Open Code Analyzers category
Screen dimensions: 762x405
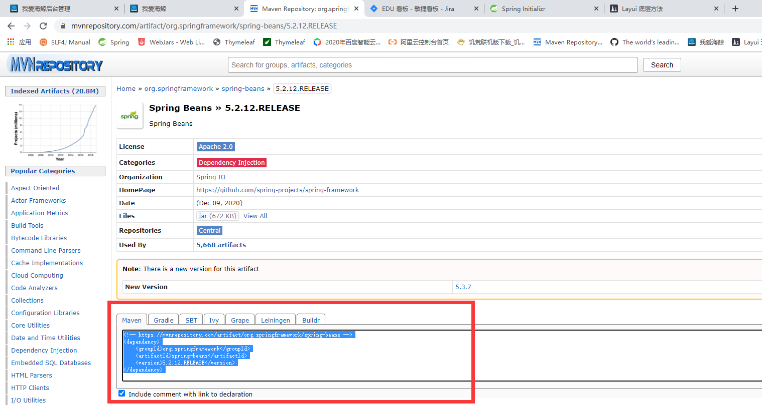[34, 288]
